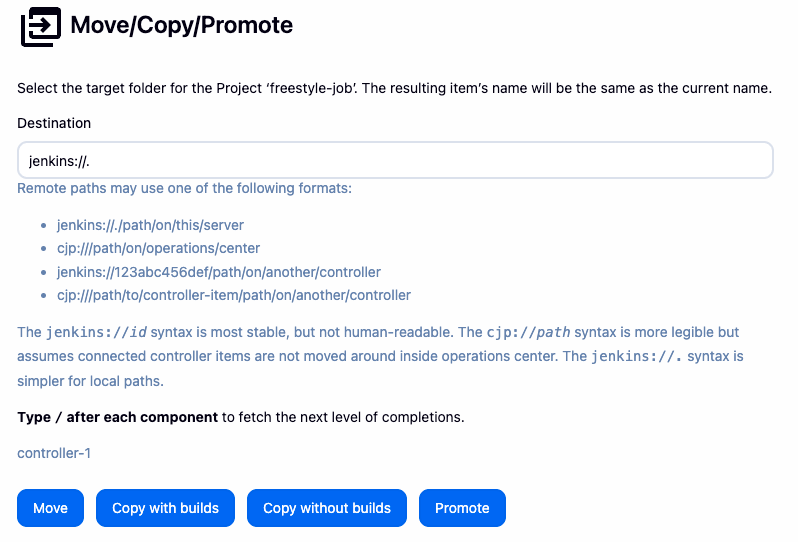The width and height of the screenshot is (798, 542).
Task: Click Copy without builds button
Action: [x=327, y=508]
